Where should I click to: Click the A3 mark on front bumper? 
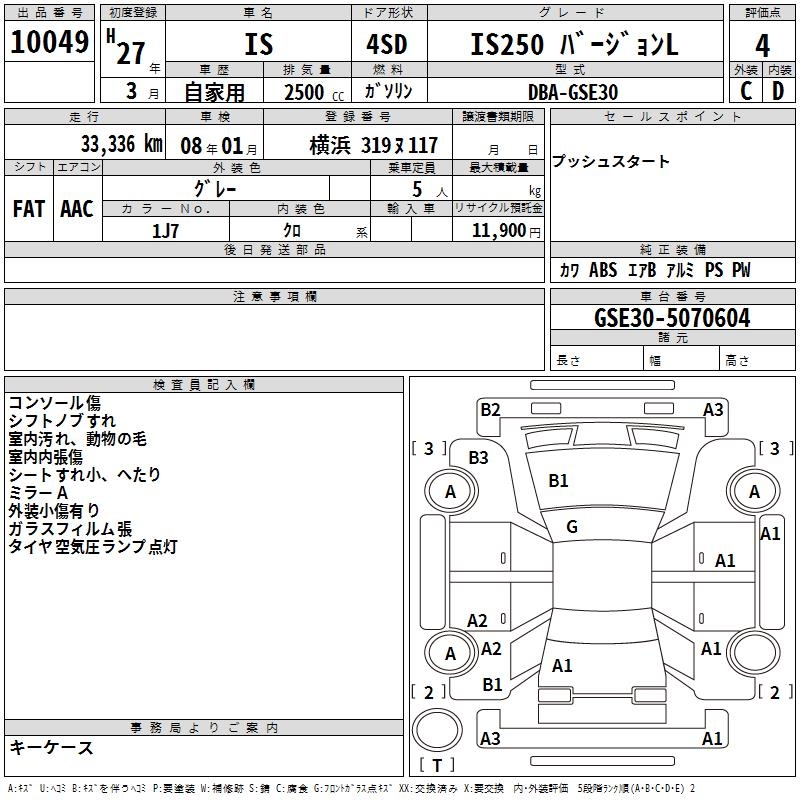[x=713, y=410]
